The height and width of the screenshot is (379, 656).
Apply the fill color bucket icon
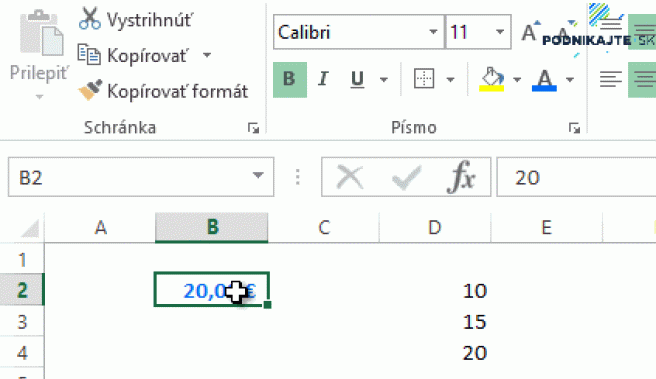point(492,79)
